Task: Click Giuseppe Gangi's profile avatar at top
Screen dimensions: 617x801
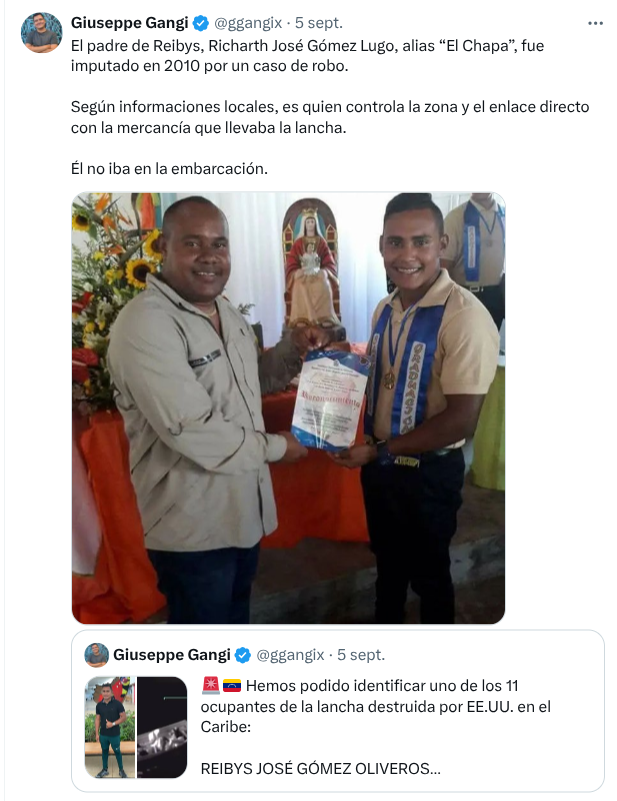Action: [41, 33]
